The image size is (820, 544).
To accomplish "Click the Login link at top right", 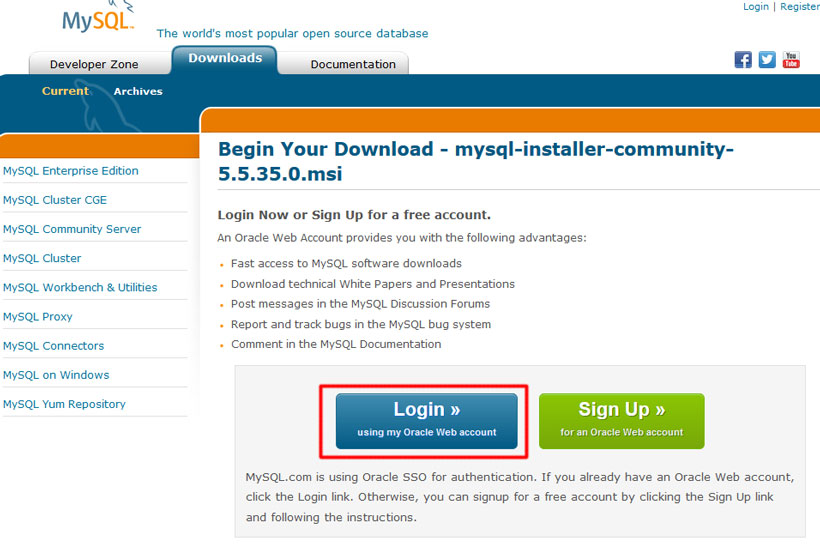I will (x=756, y=6).
